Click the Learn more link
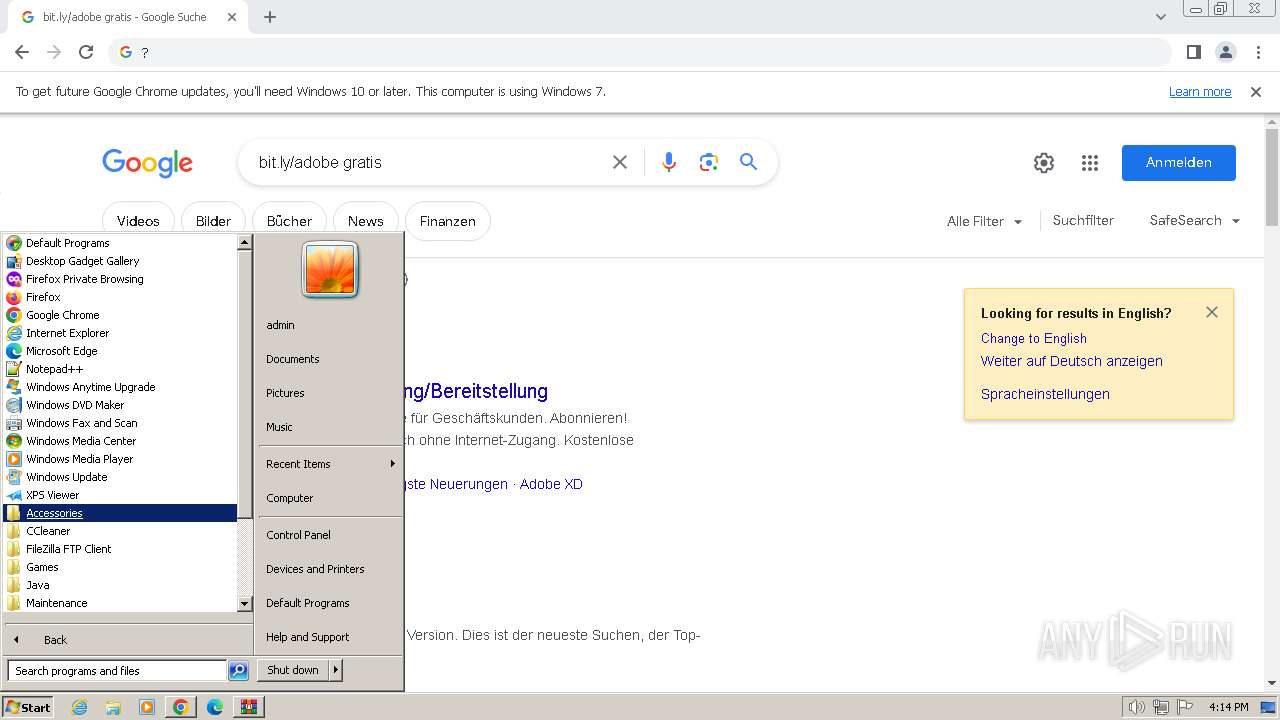This screenshot has height=720, width=1280. point(1200,92)
